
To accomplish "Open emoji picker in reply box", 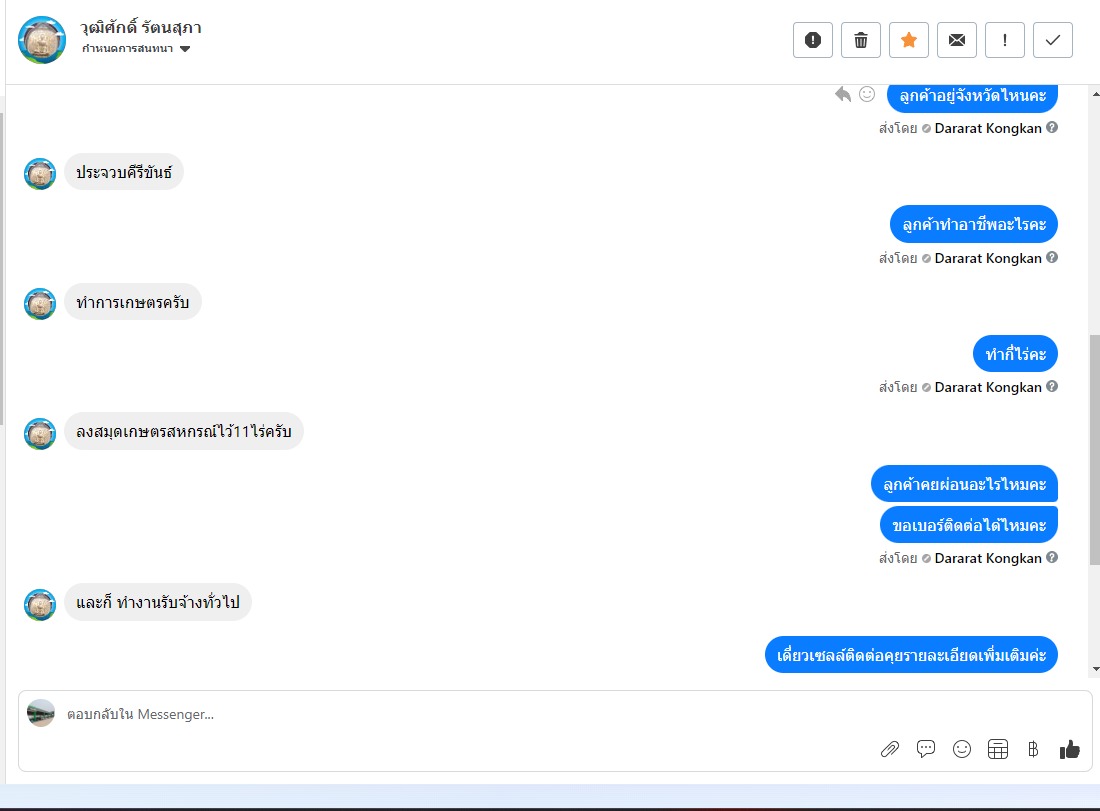I will tap(962, 749).
